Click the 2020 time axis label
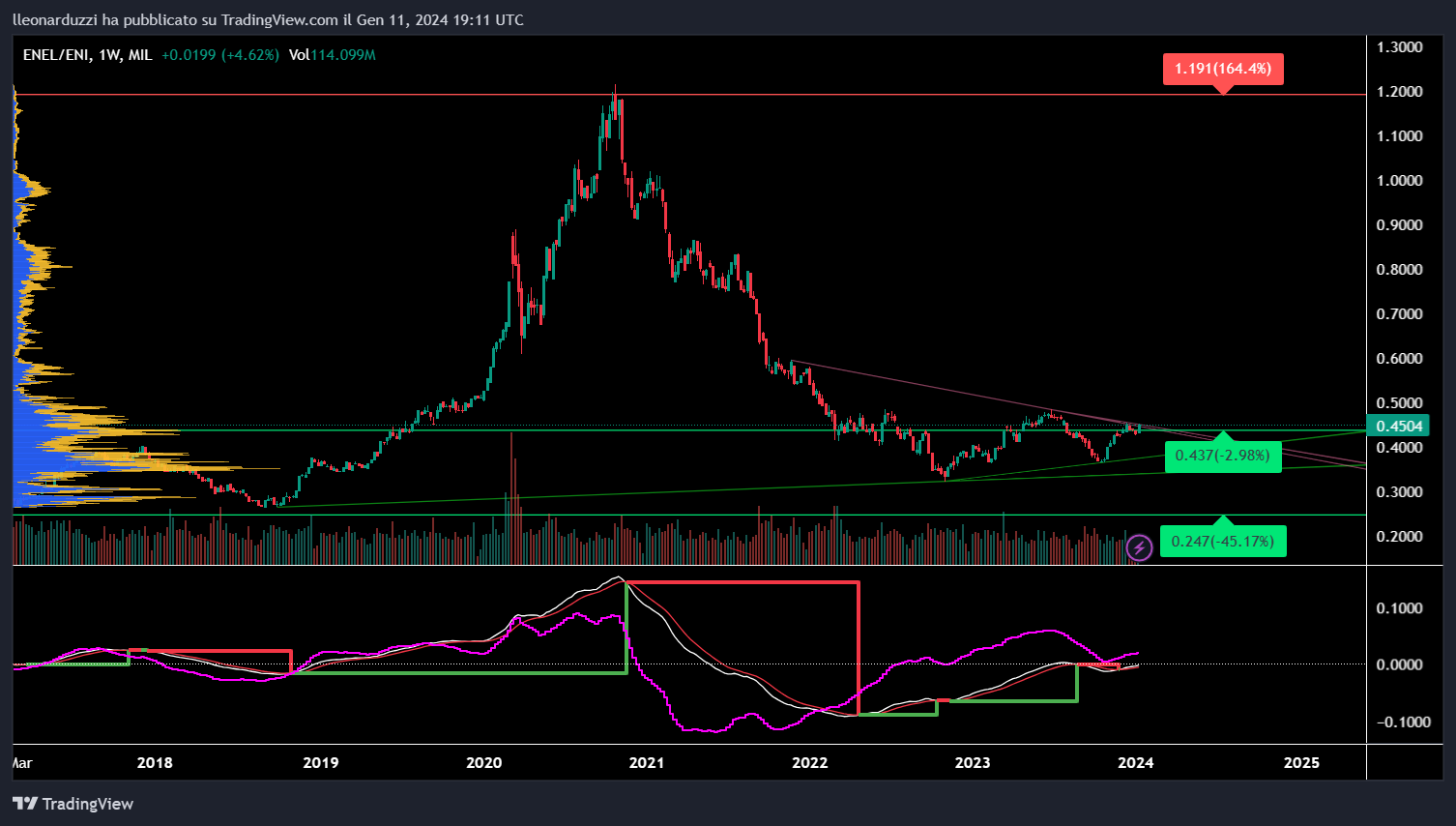This screenshot has height=826, width=1456. [x=483, y=763]
